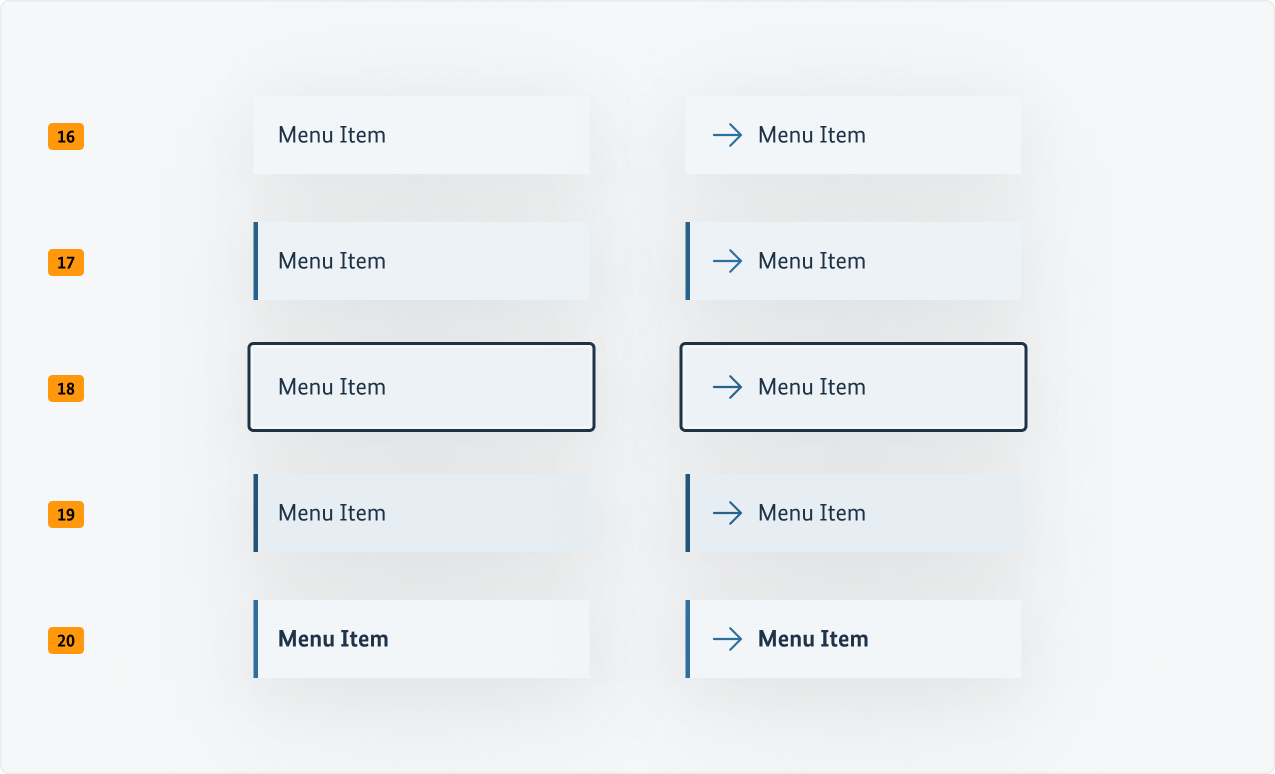Click the orange badge labeled 17
This screenshot has height=774, width=1275.
coord(66,263)
